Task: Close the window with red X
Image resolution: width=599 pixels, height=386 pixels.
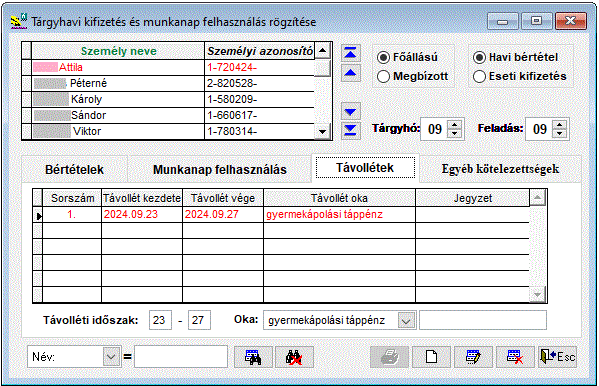Action: 570,21
